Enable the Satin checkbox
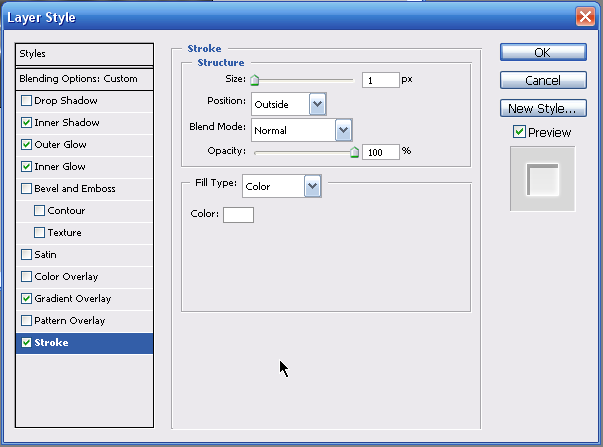 tap(26, 254)
